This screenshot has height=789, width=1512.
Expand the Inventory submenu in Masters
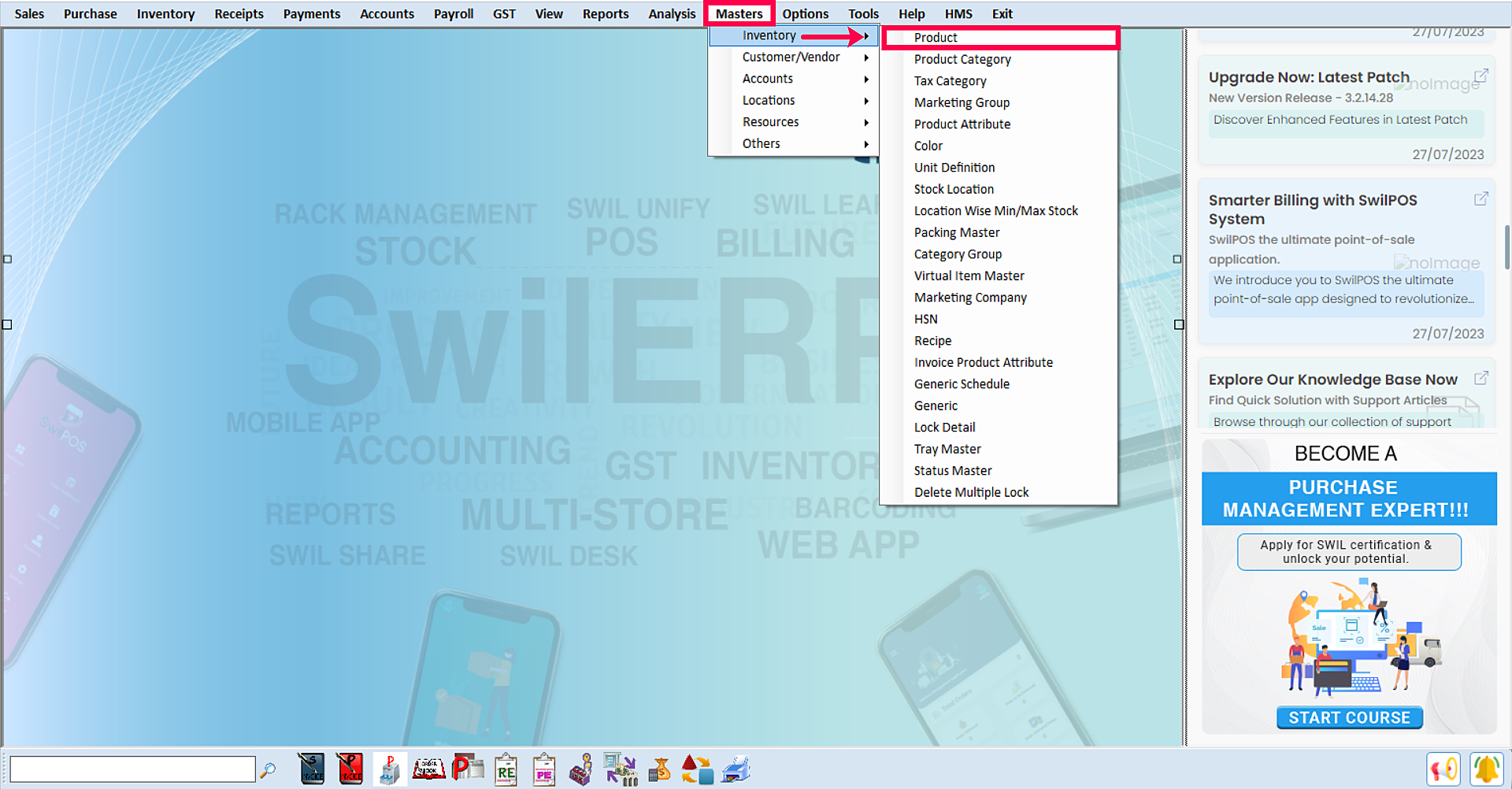coord(794,35)
